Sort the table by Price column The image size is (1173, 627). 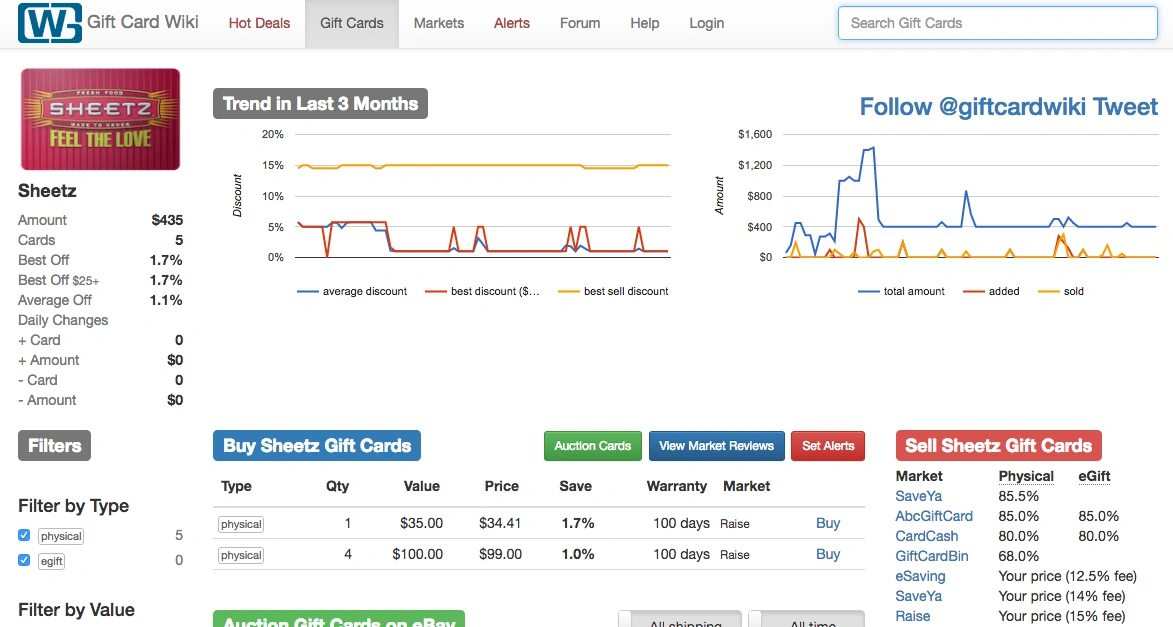pos(501,486)
